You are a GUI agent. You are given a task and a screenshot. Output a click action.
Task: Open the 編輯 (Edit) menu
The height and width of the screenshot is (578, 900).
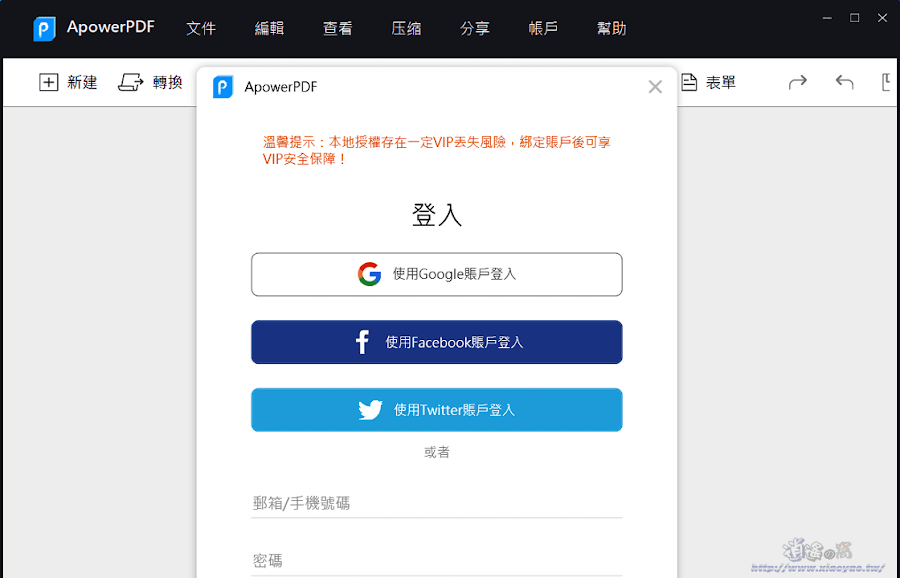tap(270, 28)
